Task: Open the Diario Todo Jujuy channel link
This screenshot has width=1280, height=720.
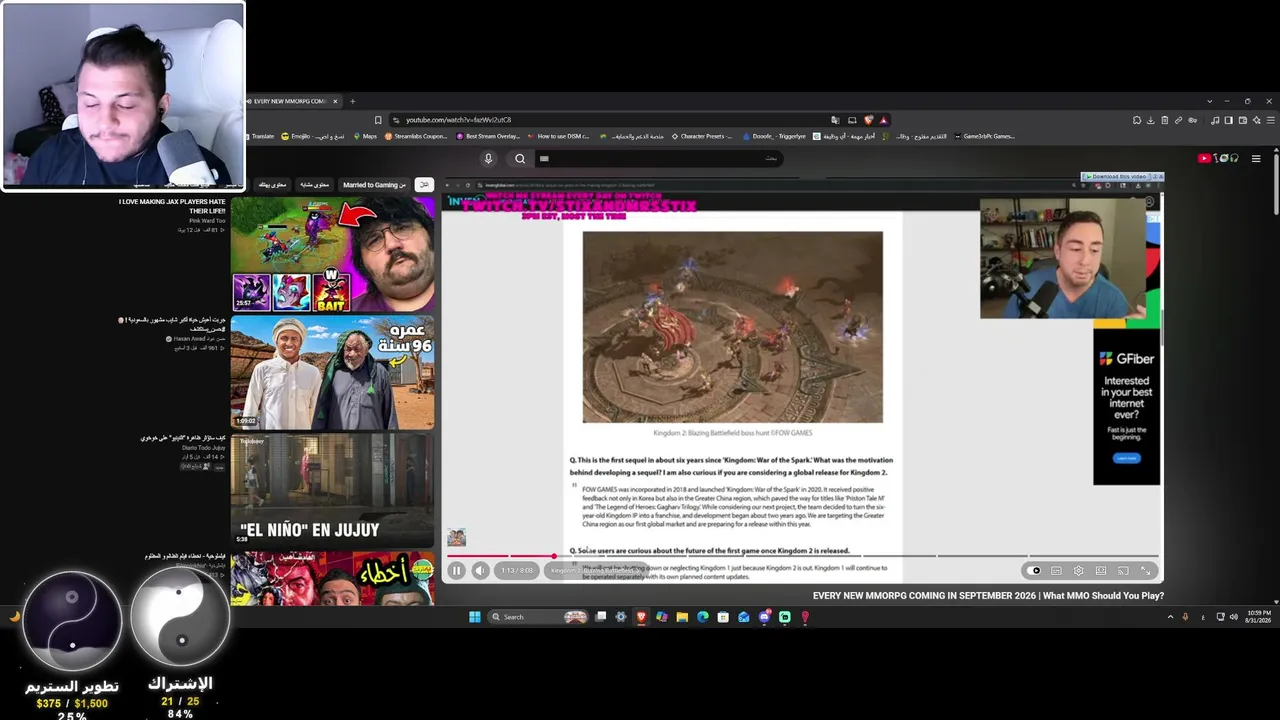Action: [x=203, y=448]
